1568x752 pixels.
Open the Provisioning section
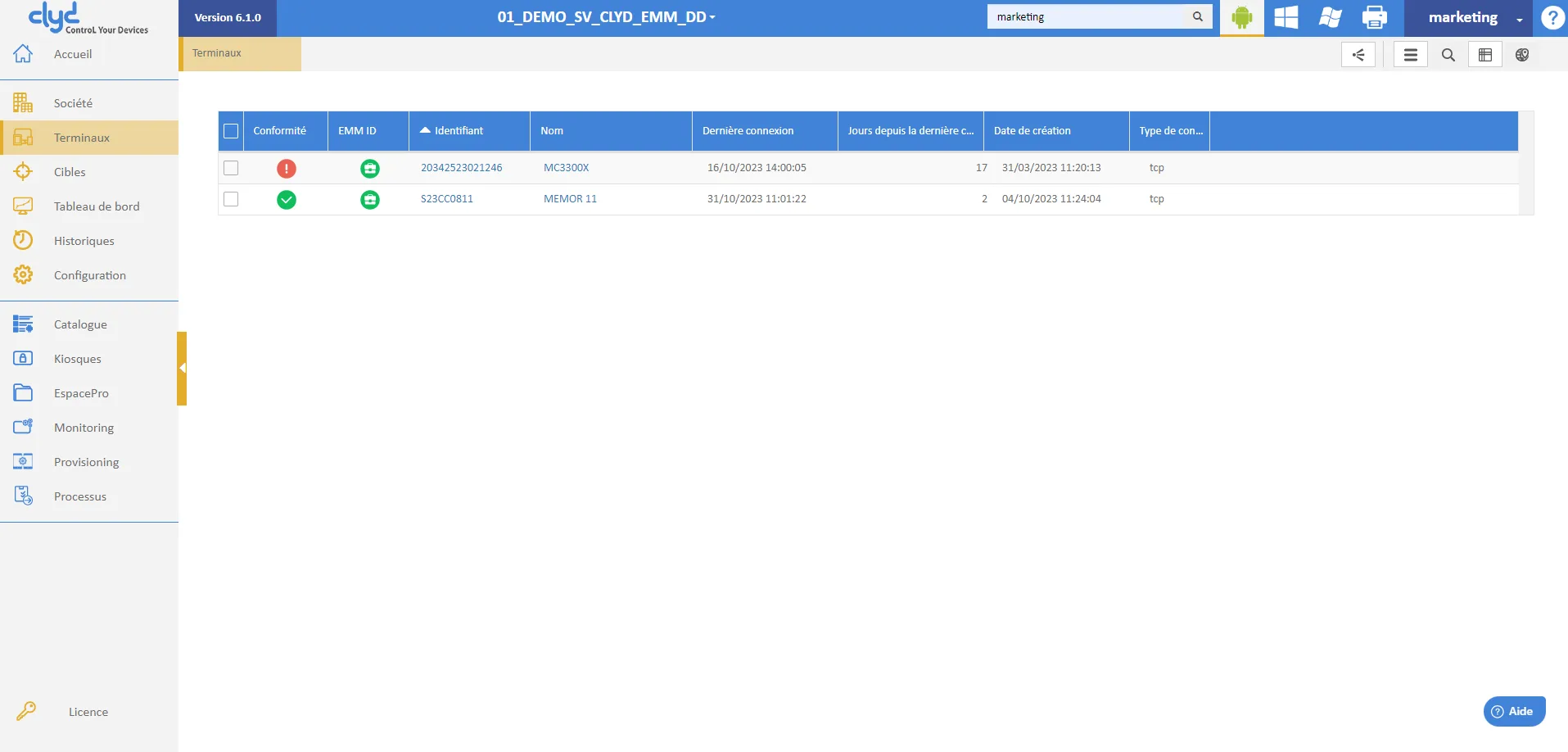pyautogui.click(x=89, y=462)
